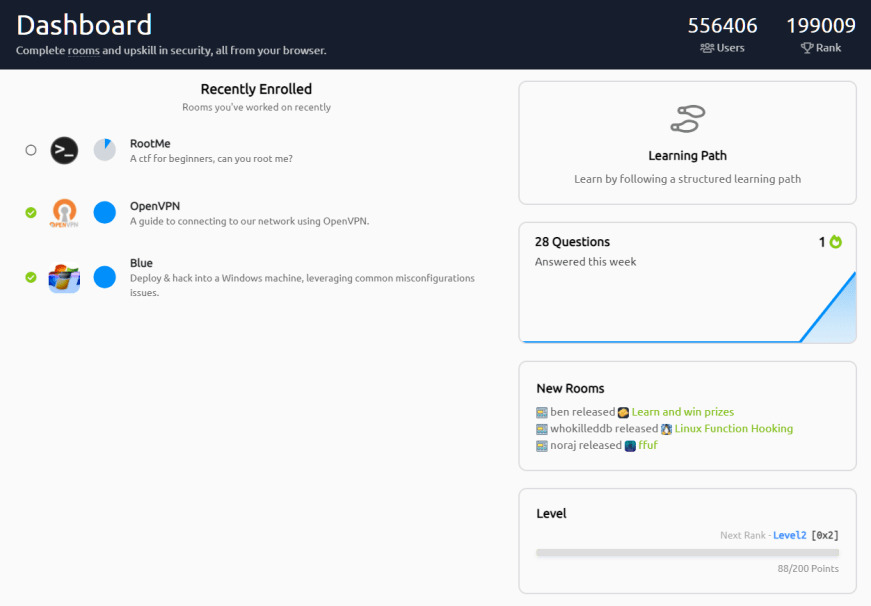Click the Learning Path footsteps icon
Viewport: 871px width, 606px height.
687,119
